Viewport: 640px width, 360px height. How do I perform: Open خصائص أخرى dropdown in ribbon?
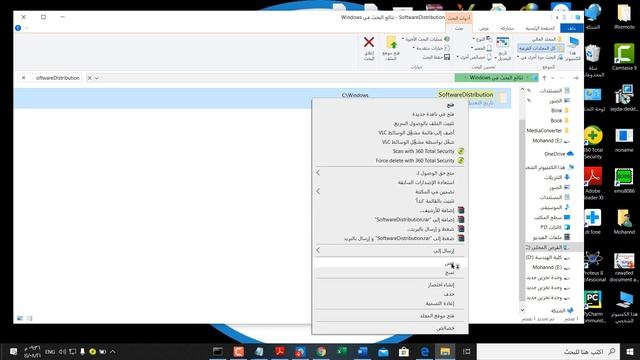tap(474, 57)
